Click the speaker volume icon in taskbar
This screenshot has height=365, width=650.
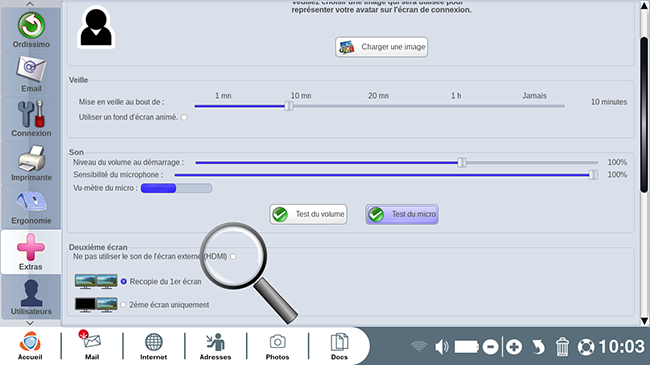441,347
